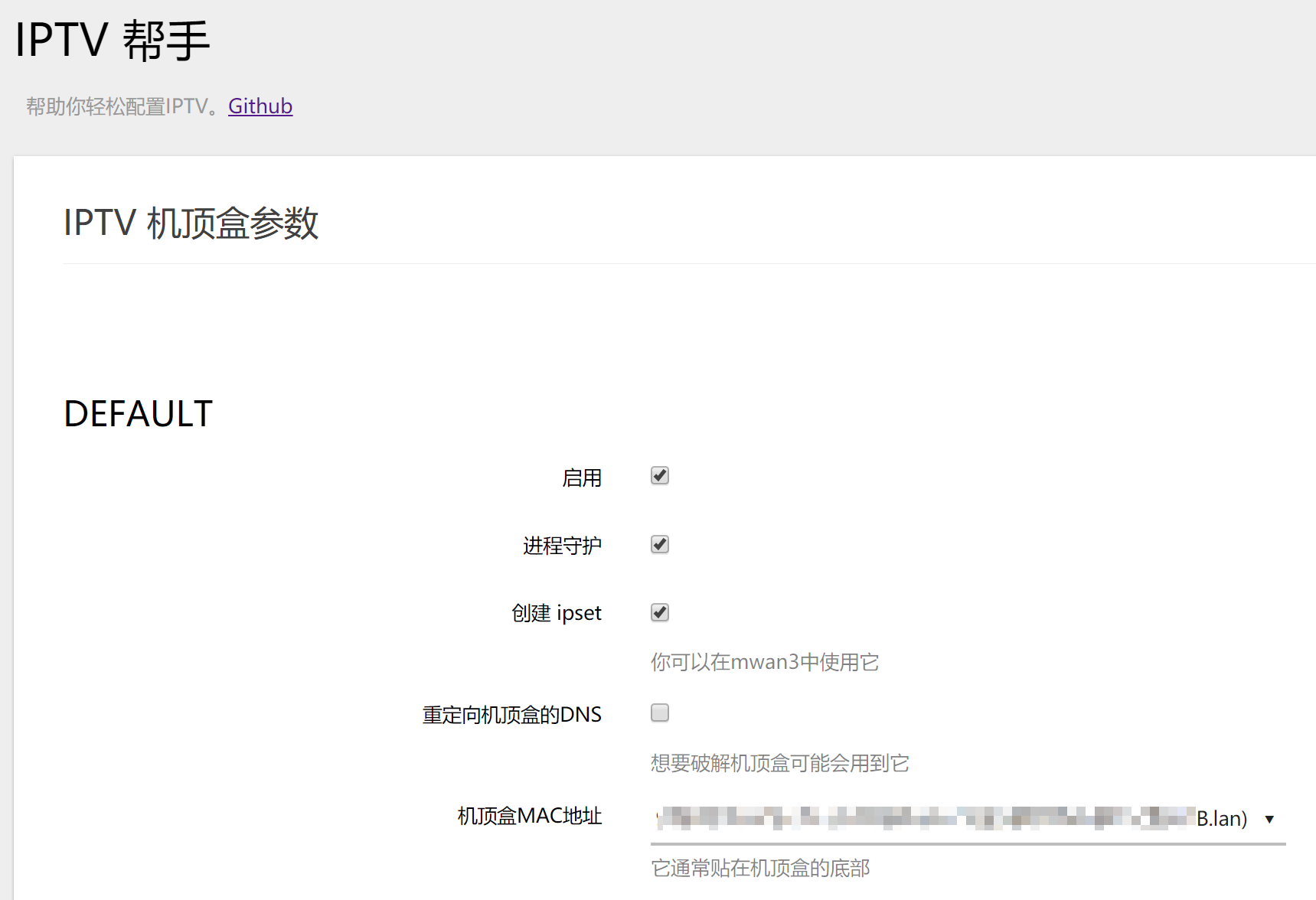The width and height of the screenshot is (1316, 900).
Task: Click the 进程守护 field label
Action: (x=562, y=546)
